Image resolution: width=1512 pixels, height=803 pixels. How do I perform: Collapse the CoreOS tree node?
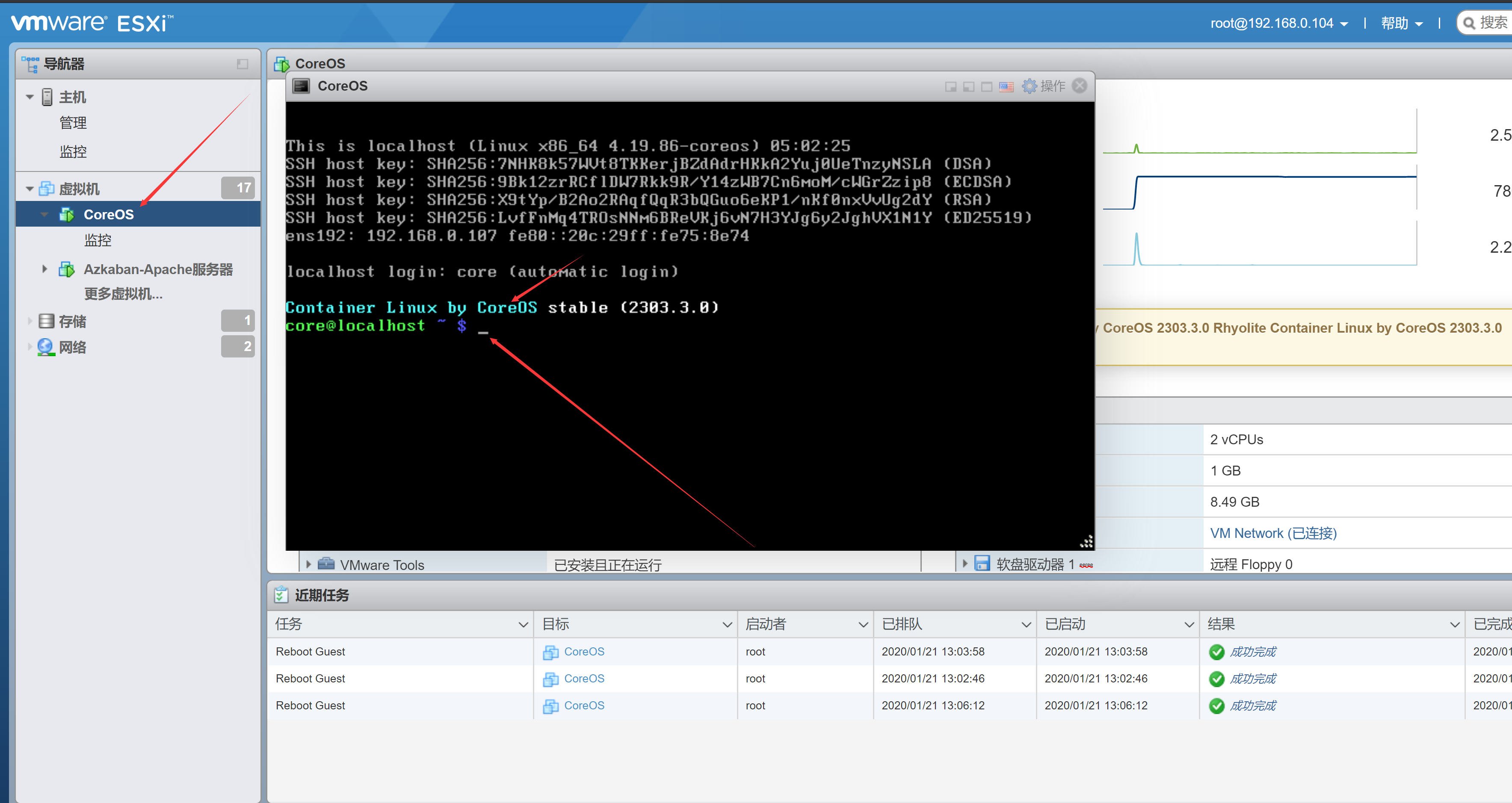tap(44, 215)
